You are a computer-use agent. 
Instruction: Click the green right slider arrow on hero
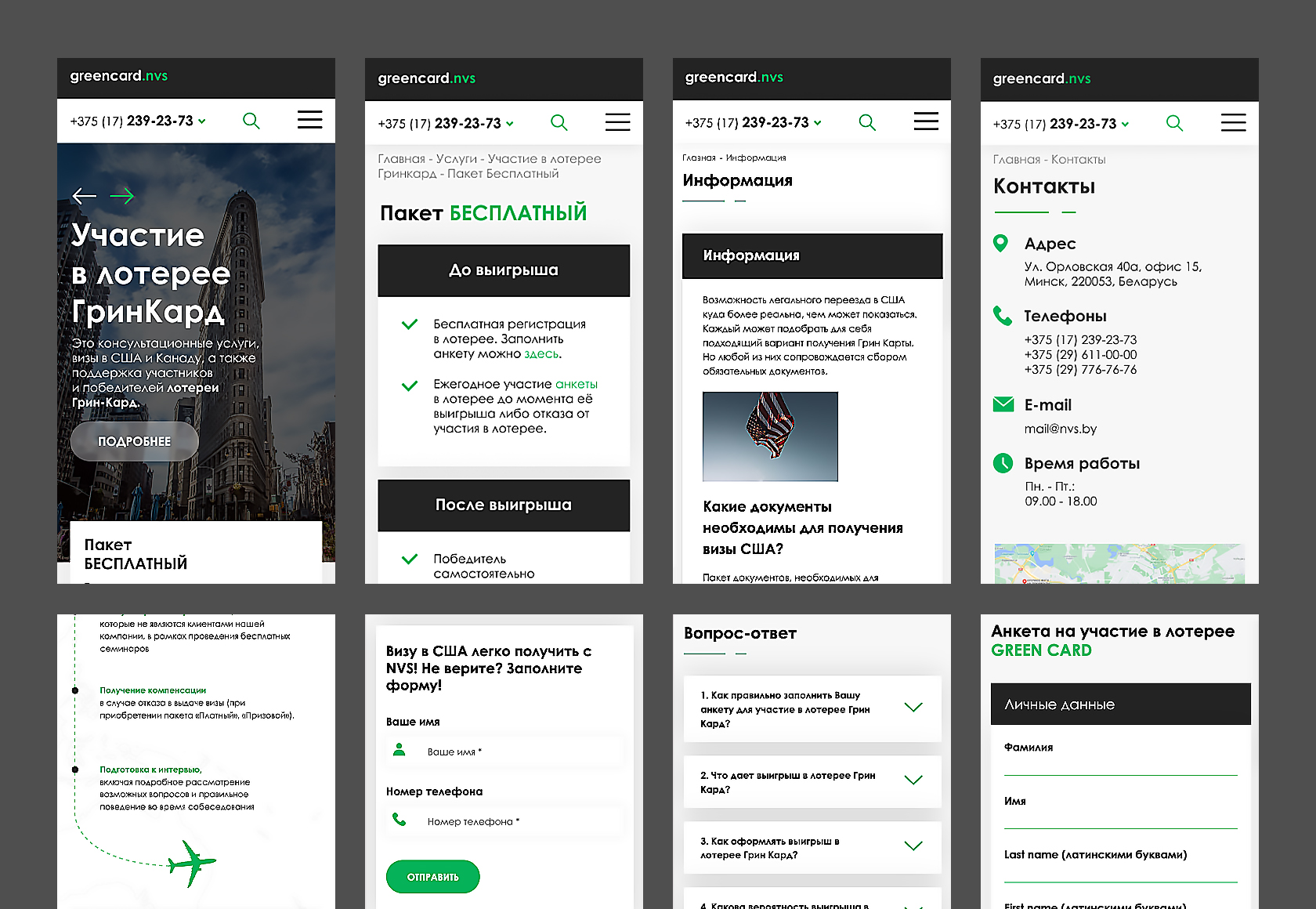121,196
